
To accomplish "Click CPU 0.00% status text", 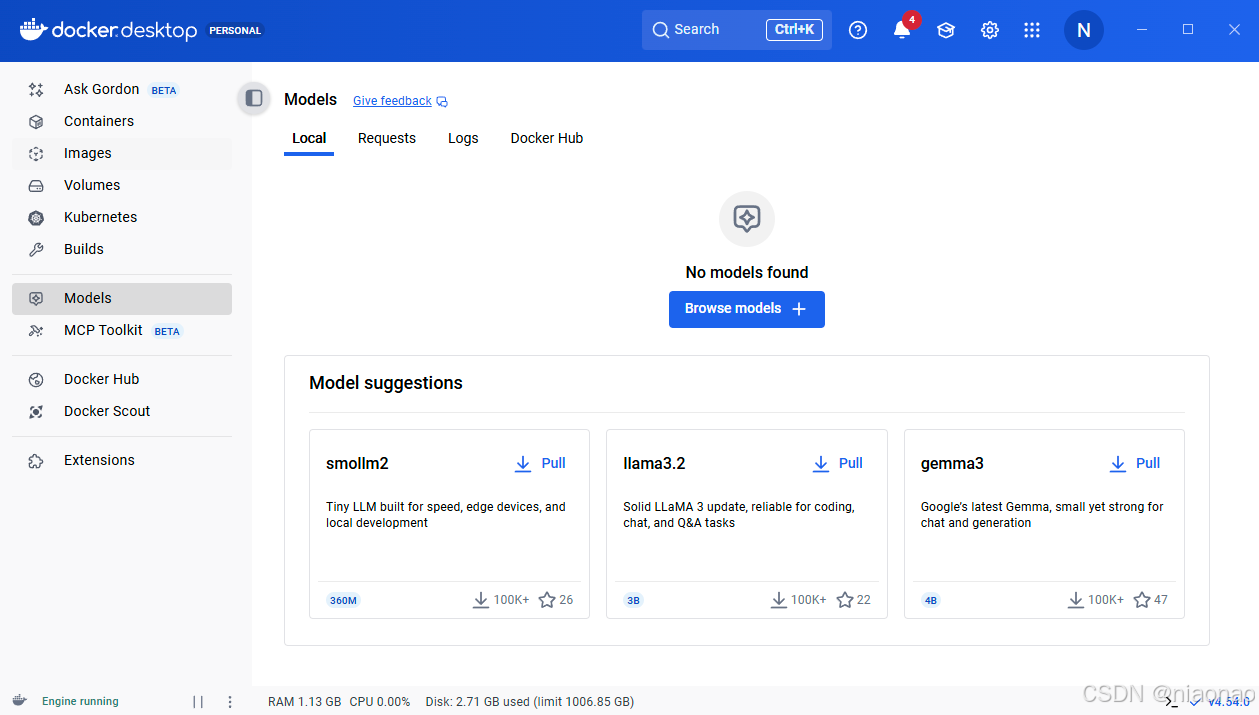I will coord(380,702).
